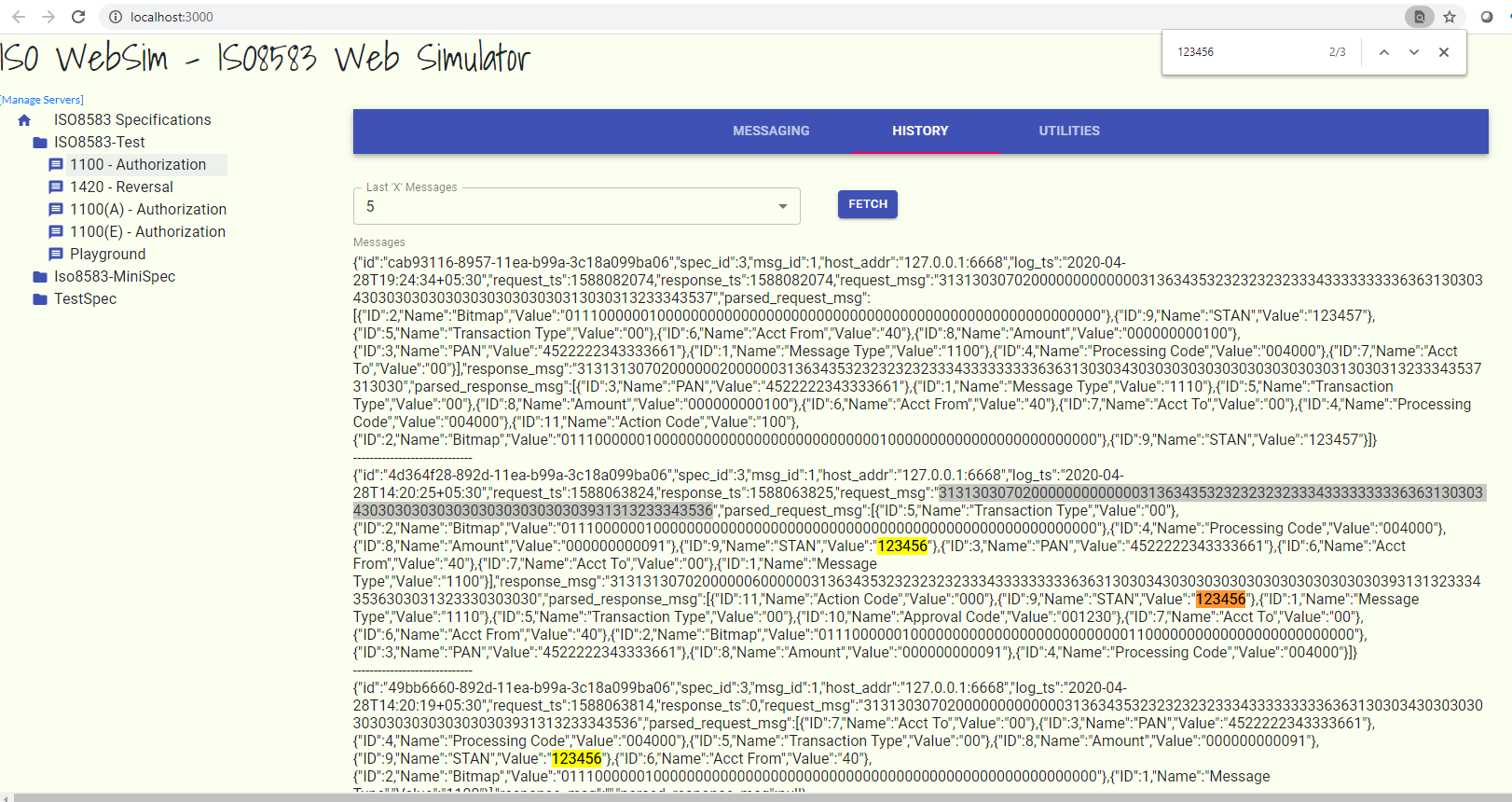Reload the page with browser refresh icon

(x=78, y=17)
